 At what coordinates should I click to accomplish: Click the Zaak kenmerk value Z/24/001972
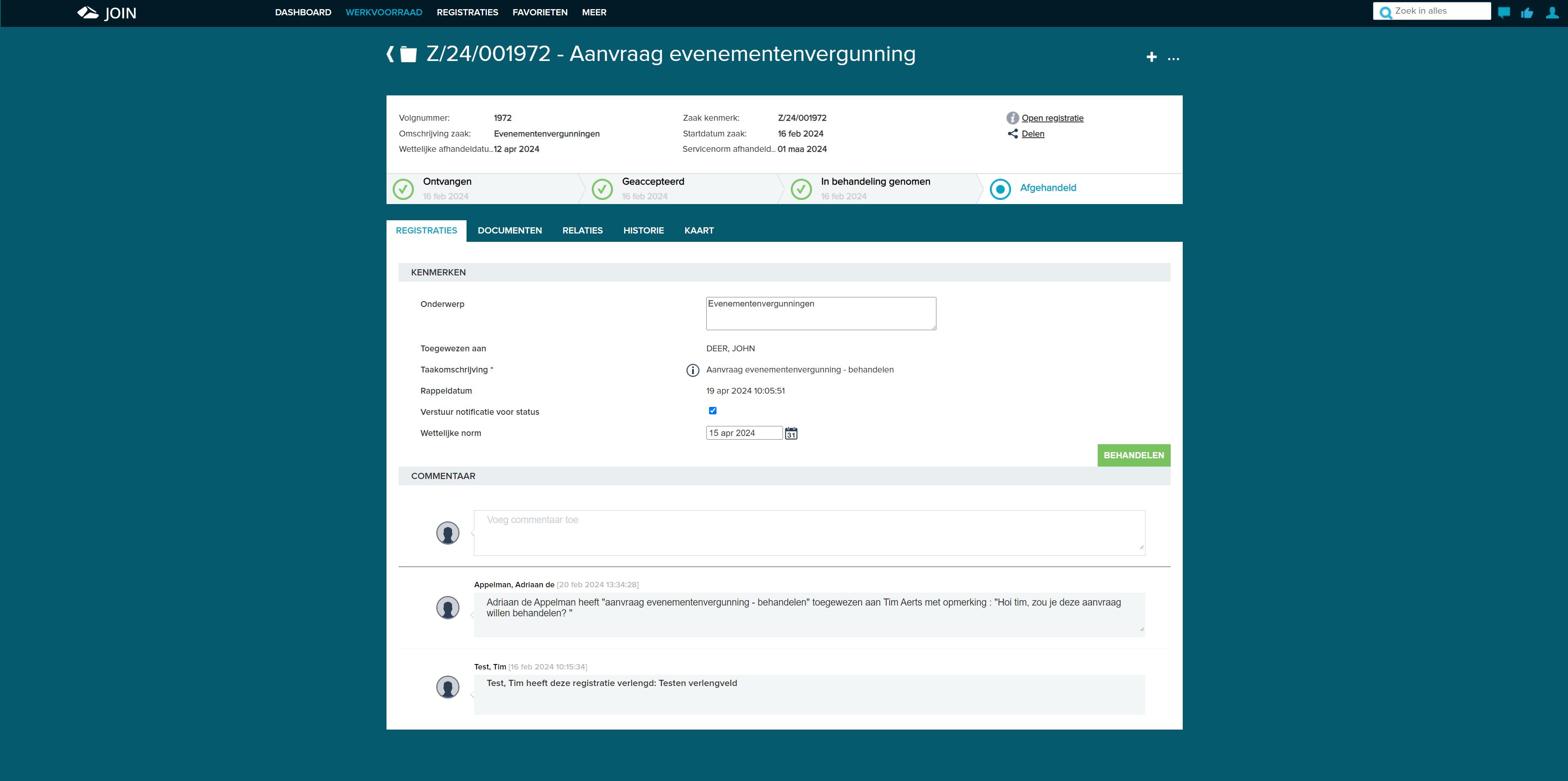(802, 118)
